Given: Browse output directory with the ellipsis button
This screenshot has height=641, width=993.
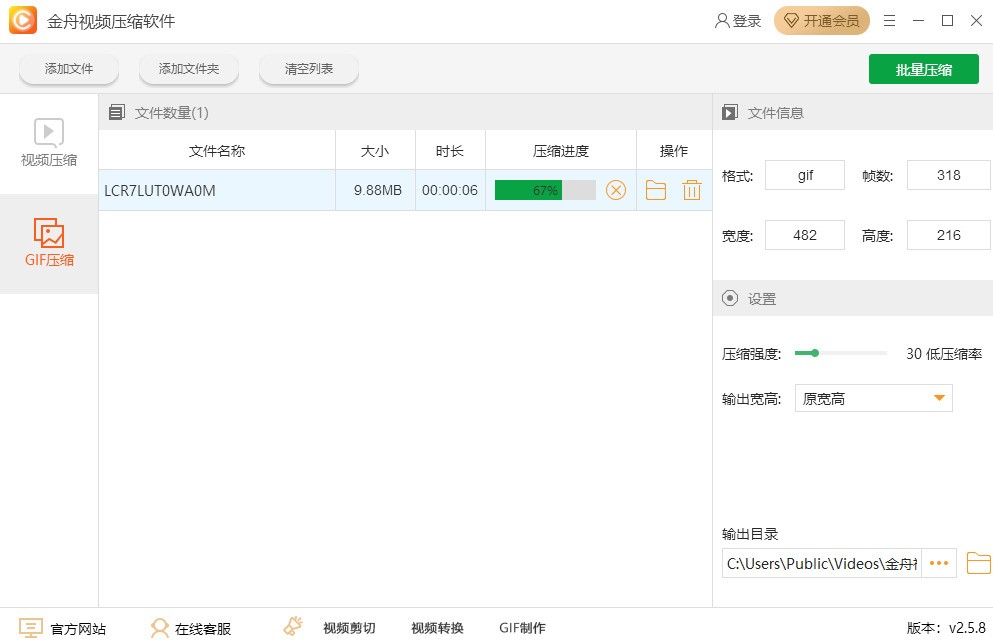Looking at the screenshot, I should click(939, 563).
